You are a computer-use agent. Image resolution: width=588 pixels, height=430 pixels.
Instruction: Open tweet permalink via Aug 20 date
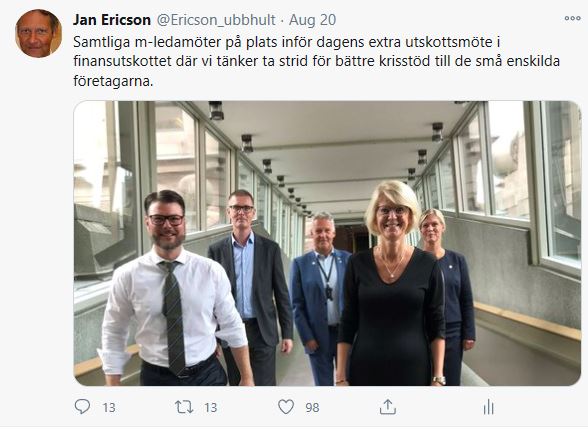pyautogui.click(x=312, y=20)
